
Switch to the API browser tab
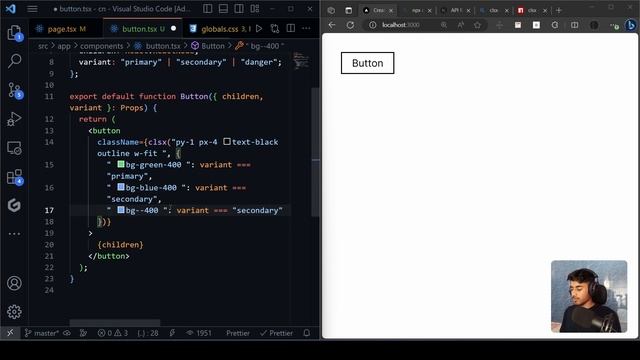pyautogui.click(x=456, y=10)
